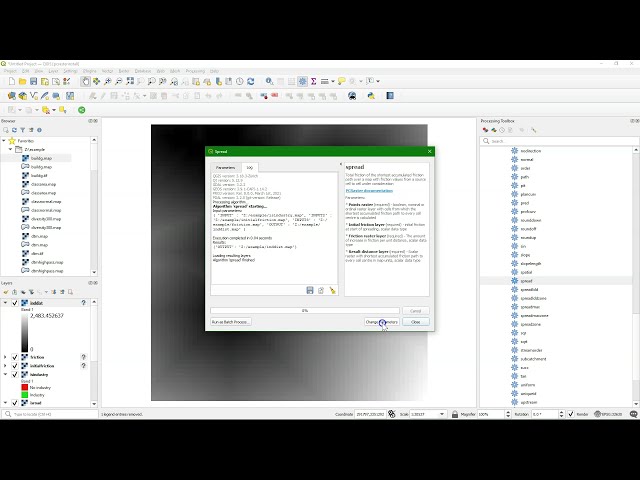Click the Browser panel refresh icon
This screenshot has width=640, height=480.
[x=14, y=130]
